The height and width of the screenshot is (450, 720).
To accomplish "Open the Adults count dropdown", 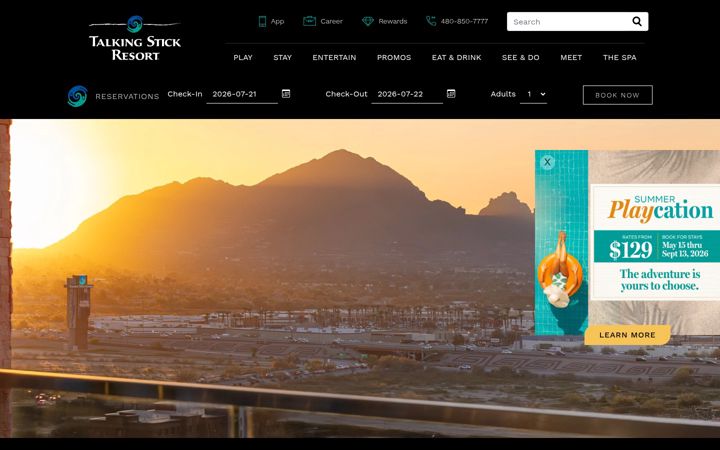I will pos(534,94).
